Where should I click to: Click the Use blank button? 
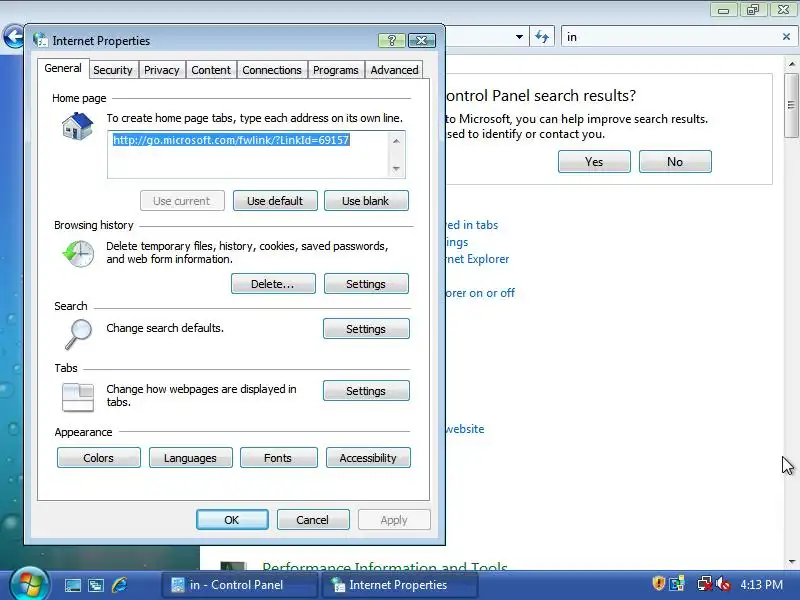(x=366, y=201)
